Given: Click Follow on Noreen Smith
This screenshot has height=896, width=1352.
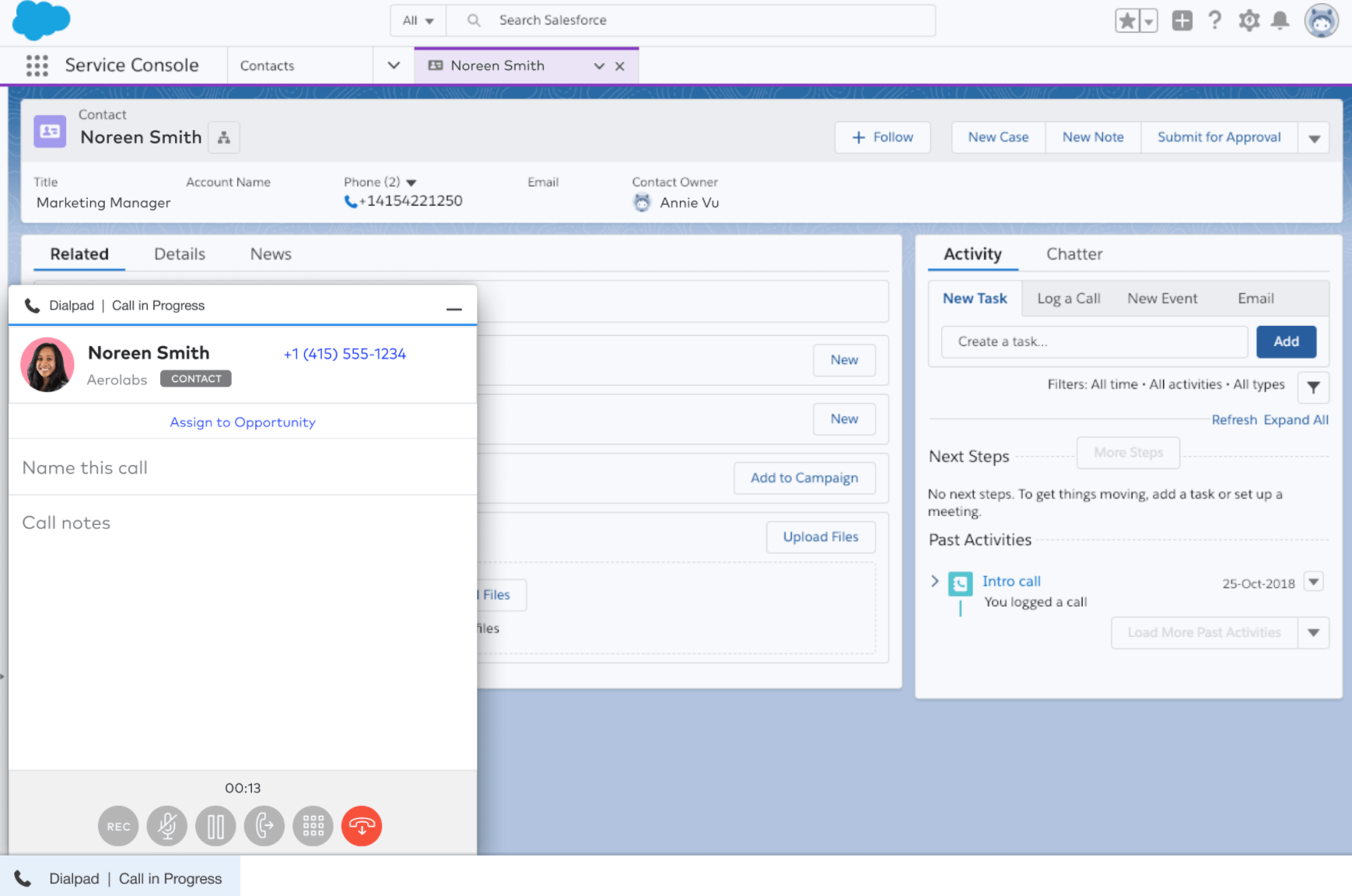Looking at the screenshot, I should (x=882, y=137).
